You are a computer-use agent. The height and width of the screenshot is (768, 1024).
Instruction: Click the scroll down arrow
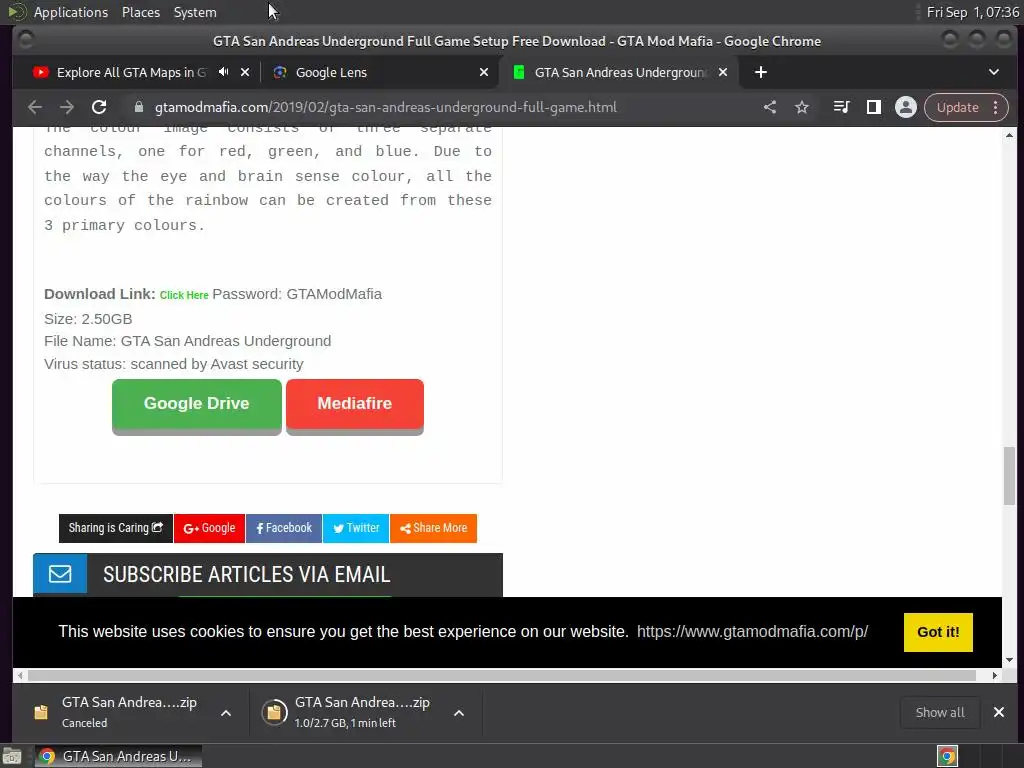(x=1009, y=660)
